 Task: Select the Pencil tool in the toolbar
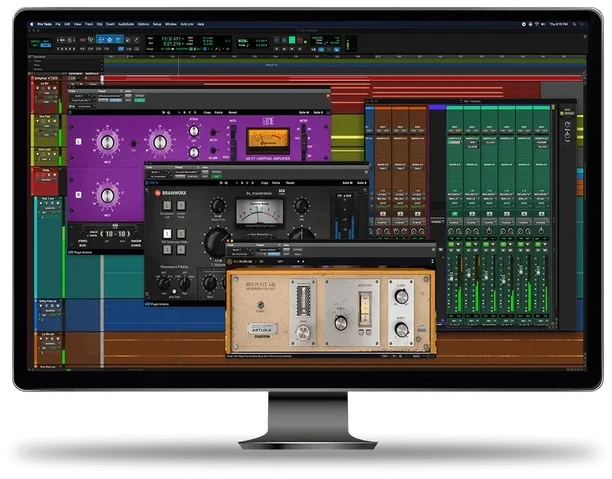[136, 39]
